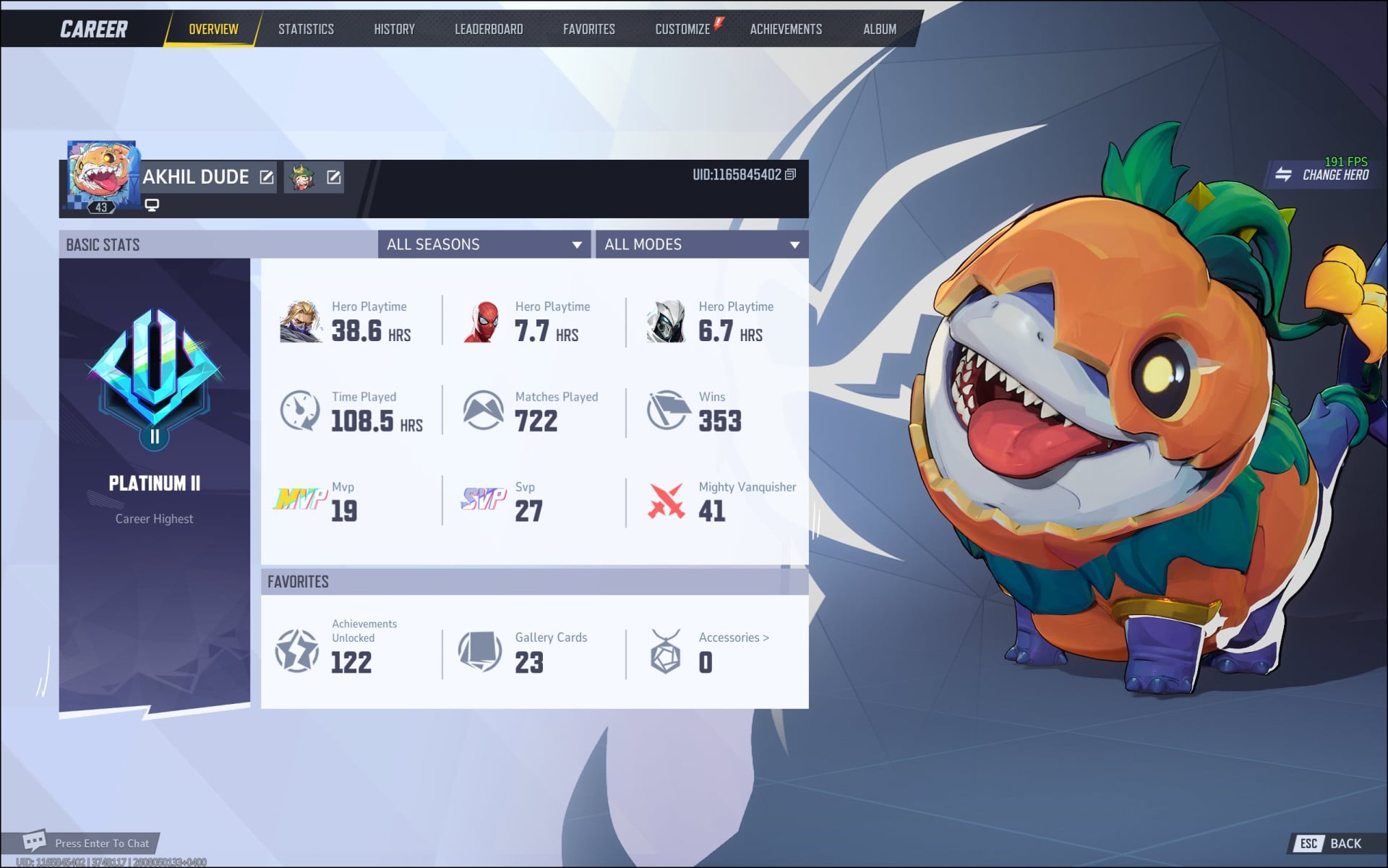The image size is (1388, 868).
Task: Click the player level 43 badge
Action: click(101, 207)
